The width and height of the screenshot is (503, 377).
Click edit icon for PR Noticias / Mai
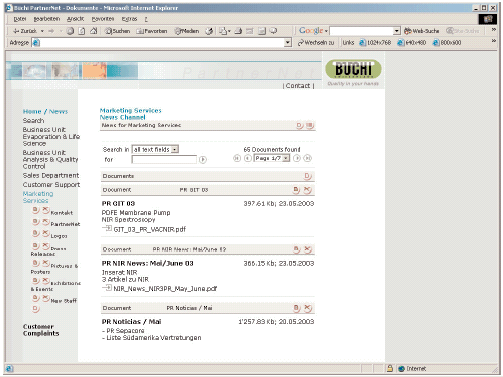point(296,308)
